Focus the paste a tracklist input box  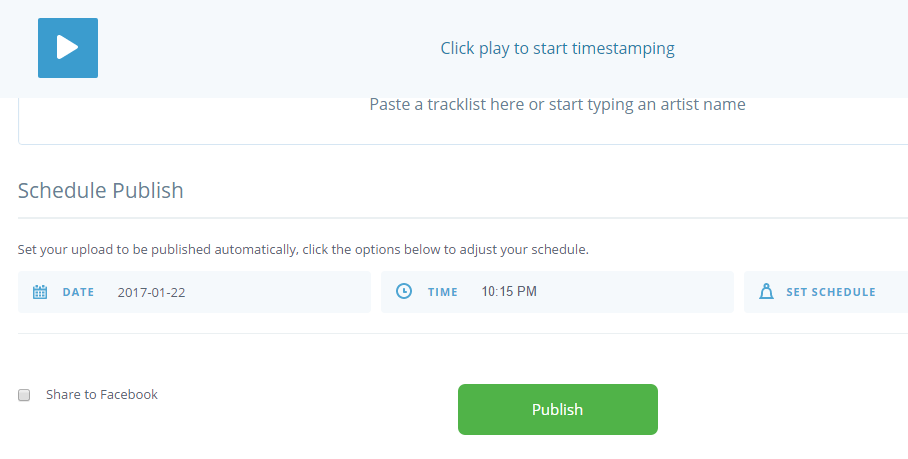pos(463,120)
